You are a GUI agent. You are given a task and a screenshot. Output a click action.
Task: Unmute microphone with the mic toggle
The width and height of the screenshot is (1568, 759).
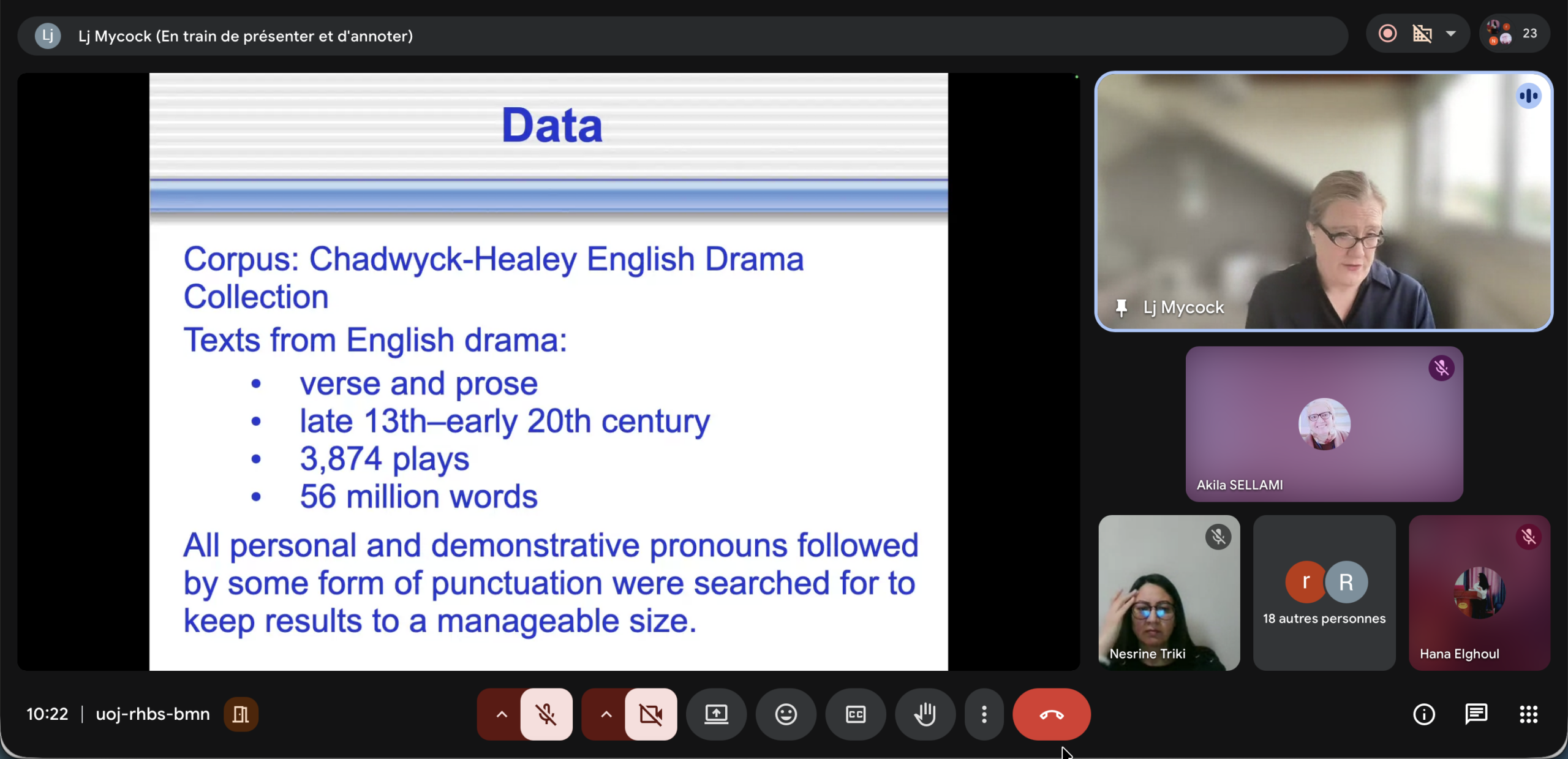pyautogui.click(x=546, y=714)
